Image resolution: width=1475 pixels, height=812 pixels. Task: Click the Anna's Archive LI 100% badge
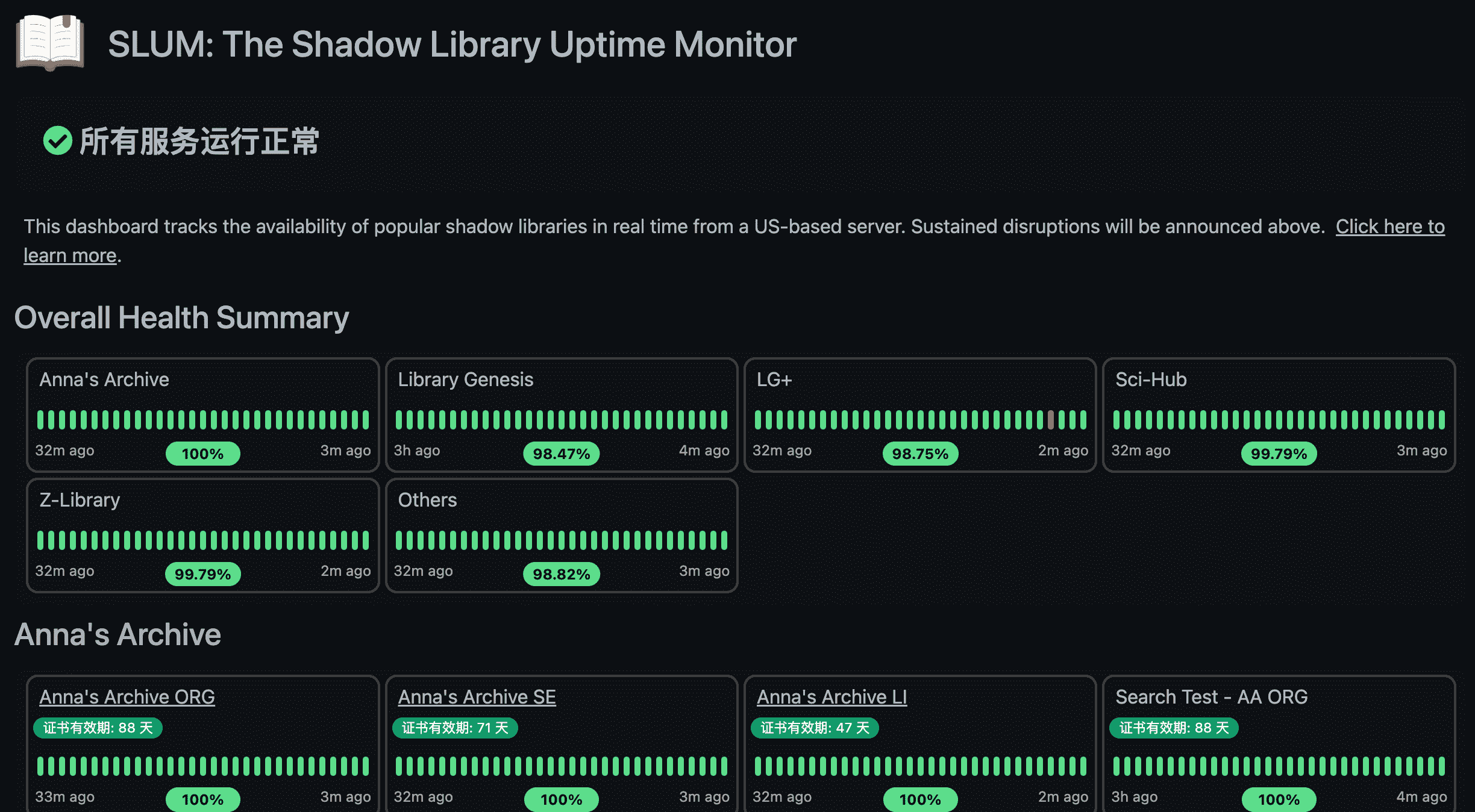(920, 799)
